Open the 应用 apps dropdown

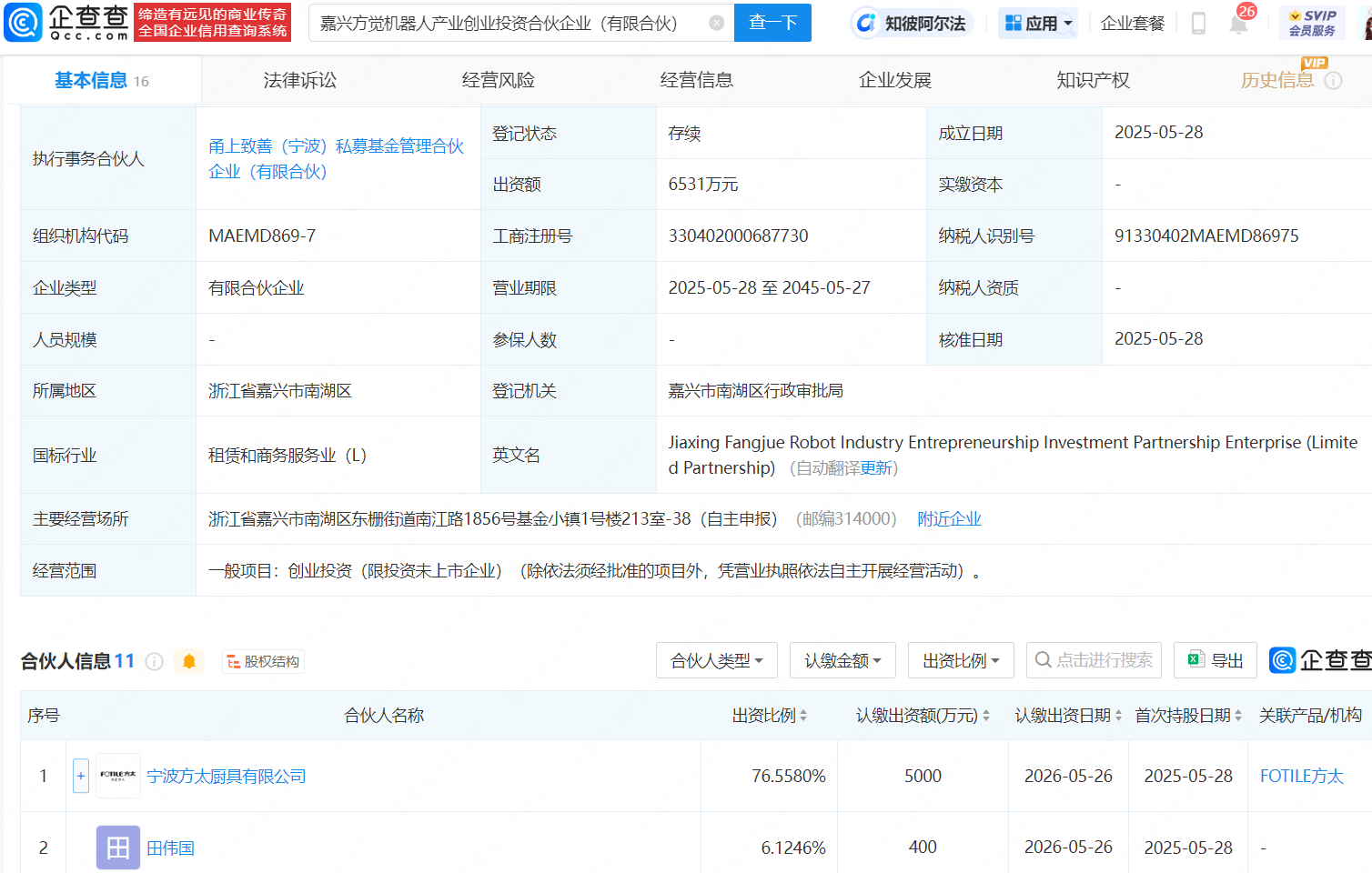1038,23
